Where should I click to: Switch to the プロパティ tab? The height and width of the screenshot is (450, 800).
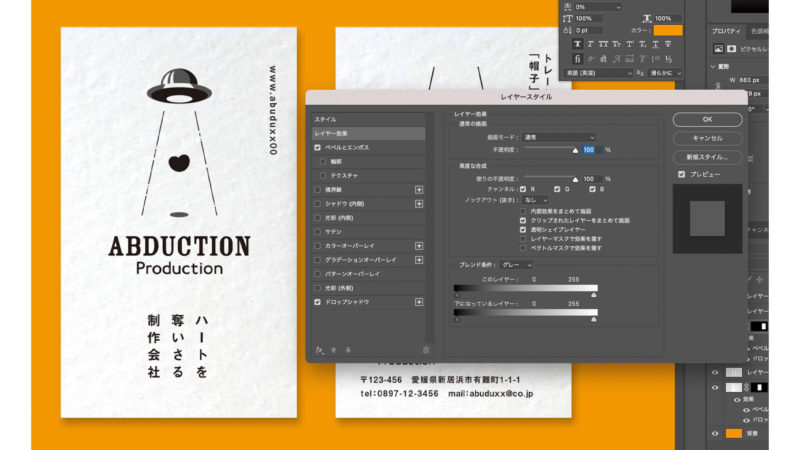(726, 32)
